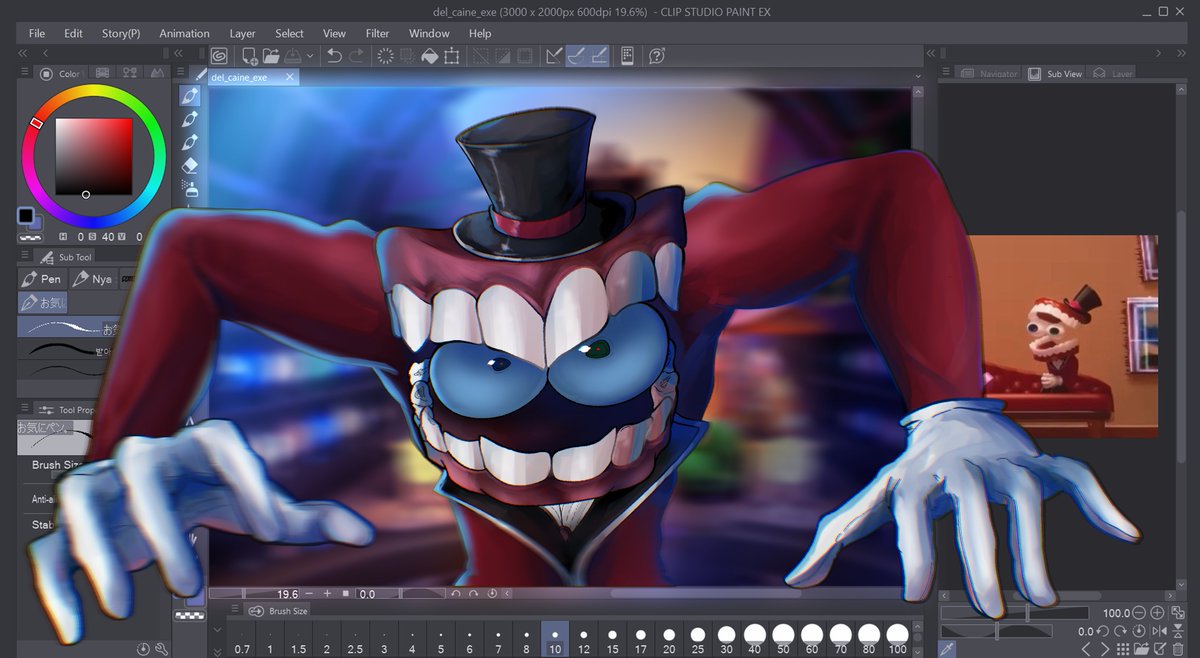Screen dimensions: 1200x658
Task: Switch to the Layer tab in right panel
Action: coord(1113,73)
